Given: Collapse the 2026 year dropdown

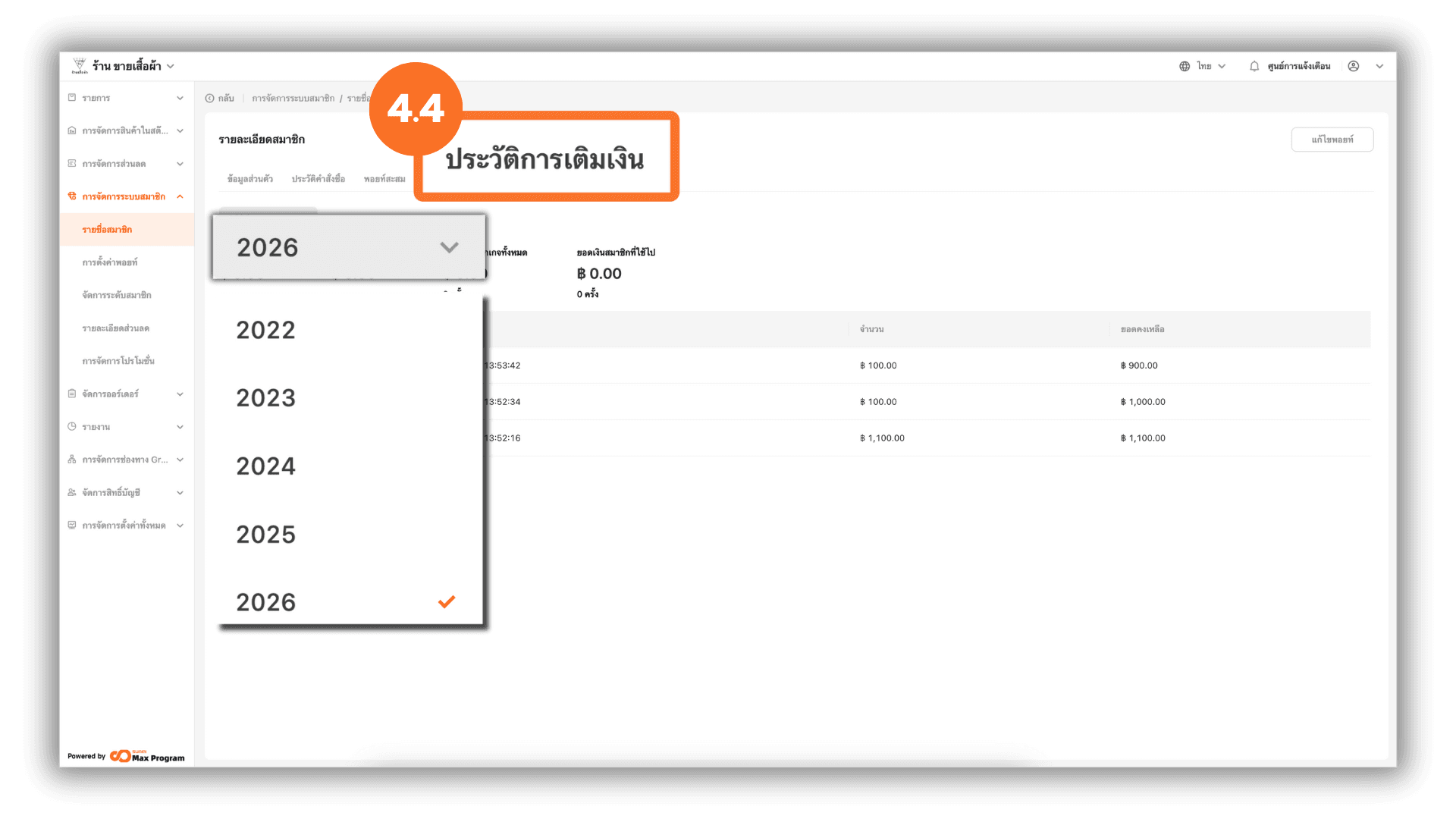Looking at the screenshot, I should pyautogui.click(x=449, y=248).
